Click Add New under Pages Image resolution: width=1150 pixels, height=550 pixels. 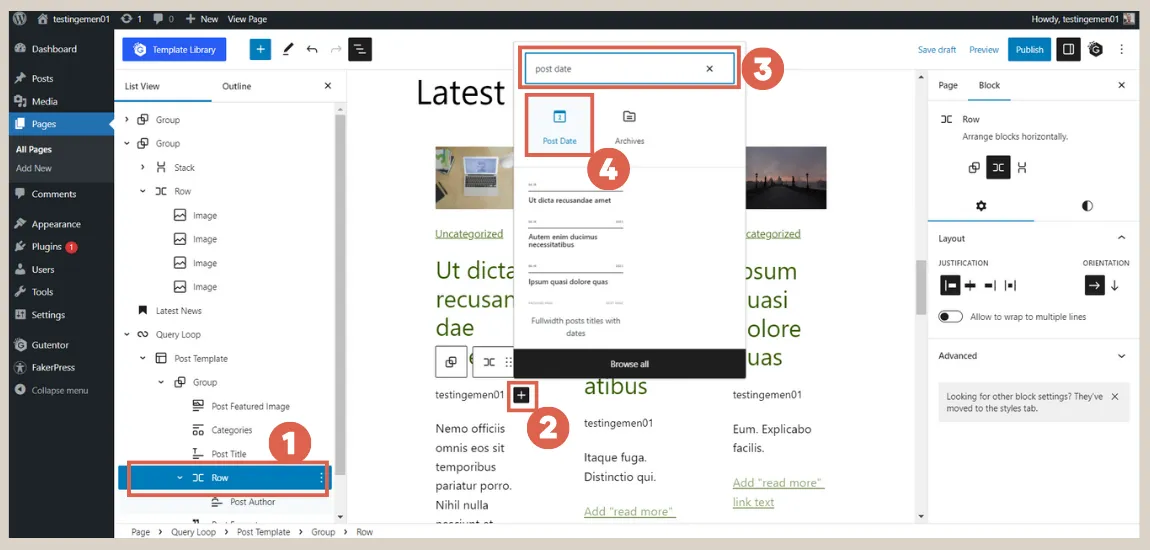(34, 168)
